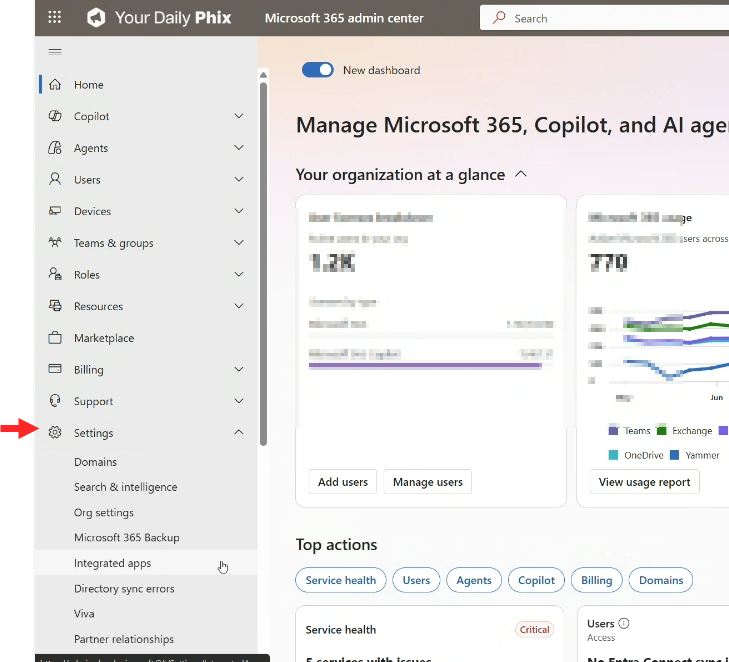Expand the Billing menu chevron
Image resolution: width=729 pixels, height=662 pixels.
tap(239, 369)
